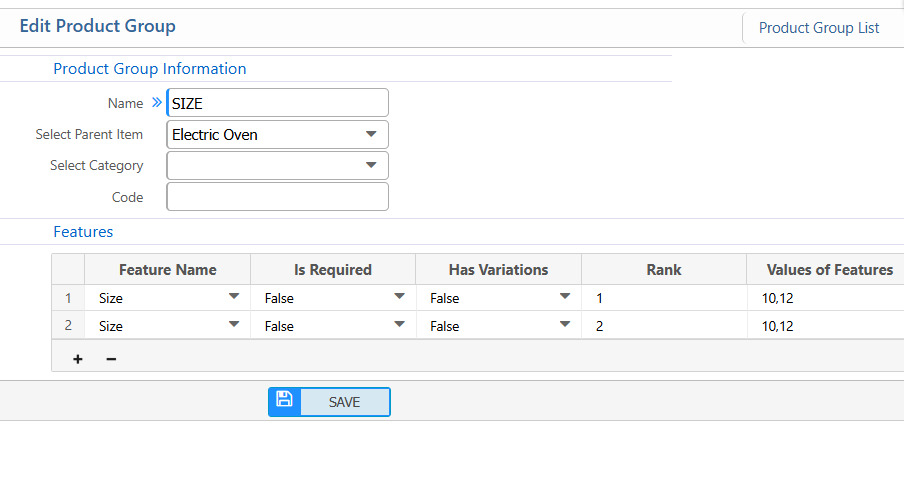Screen dimensions: 904x494
Task: Expand Feature Name dropdown in row 2
Action: [234, 325]
